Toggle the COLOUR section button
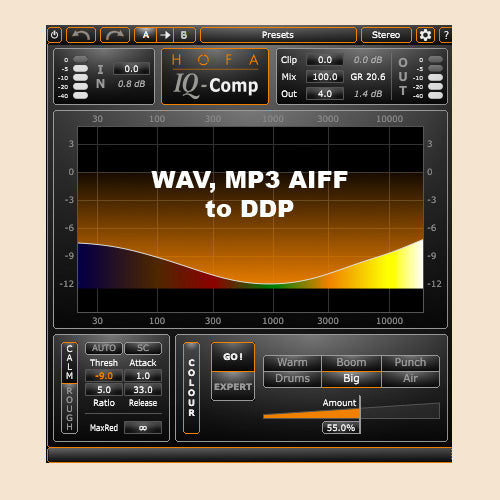The height and width of the screenshot is (500, 500). pos(191,388)
